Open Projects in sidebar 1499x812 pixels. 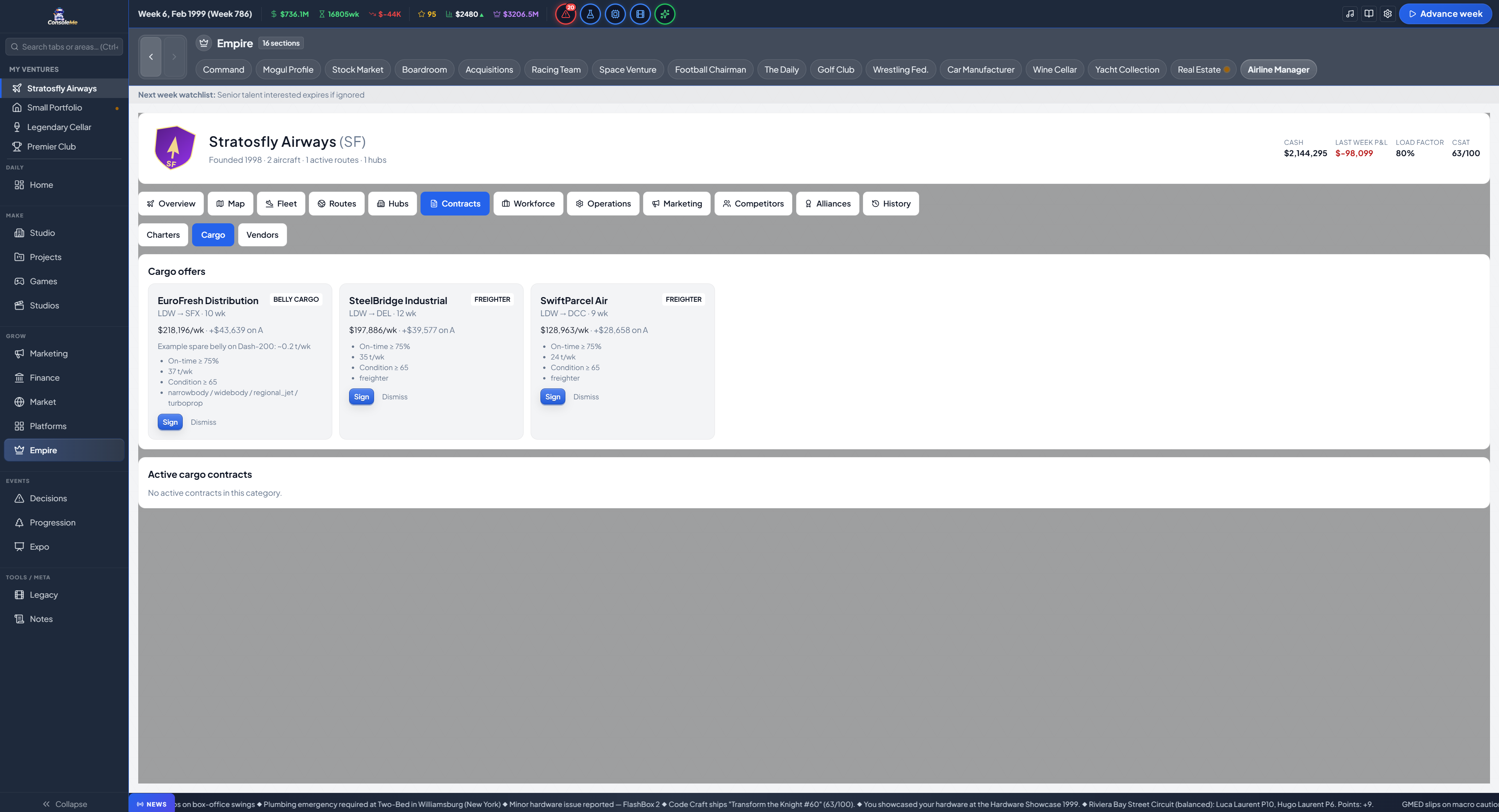click(x=64, y=257)
